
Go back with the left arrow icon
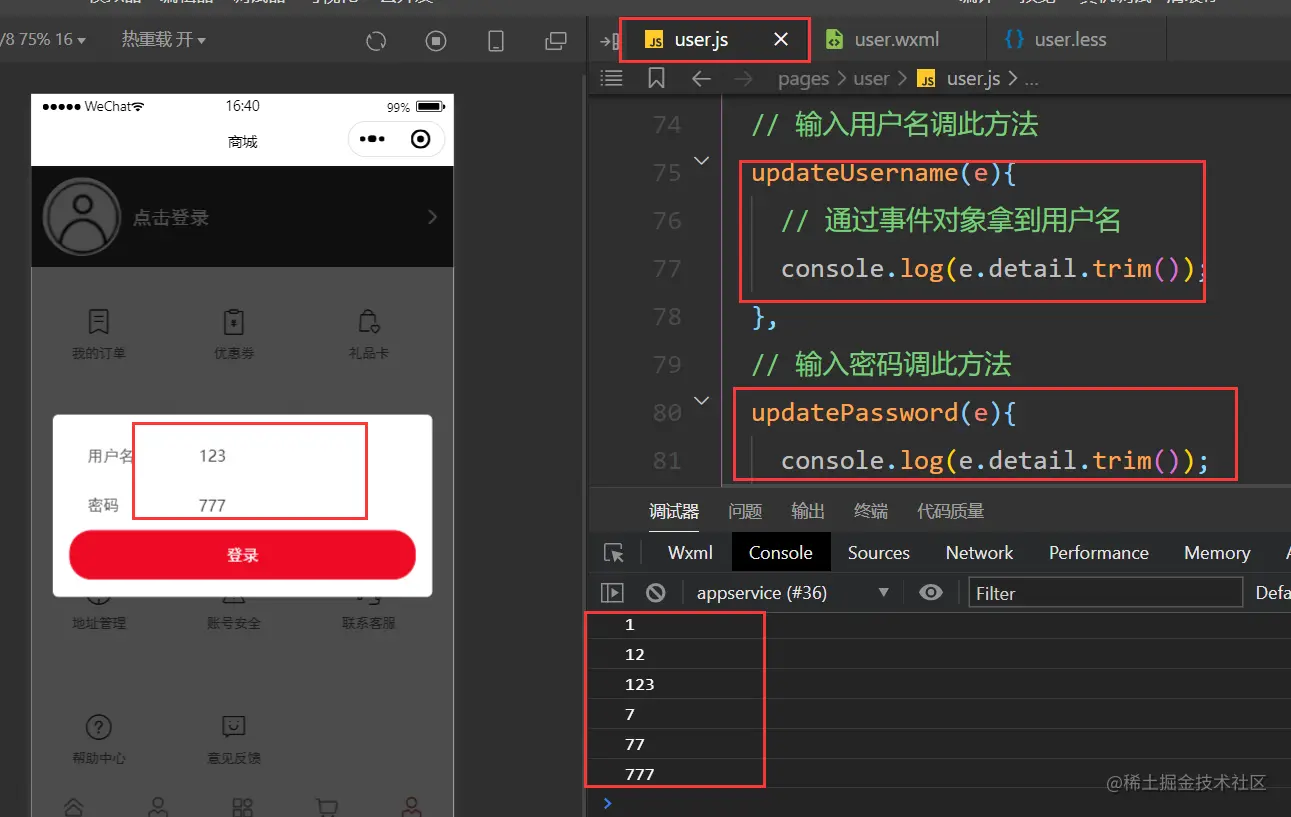[701, 78]
